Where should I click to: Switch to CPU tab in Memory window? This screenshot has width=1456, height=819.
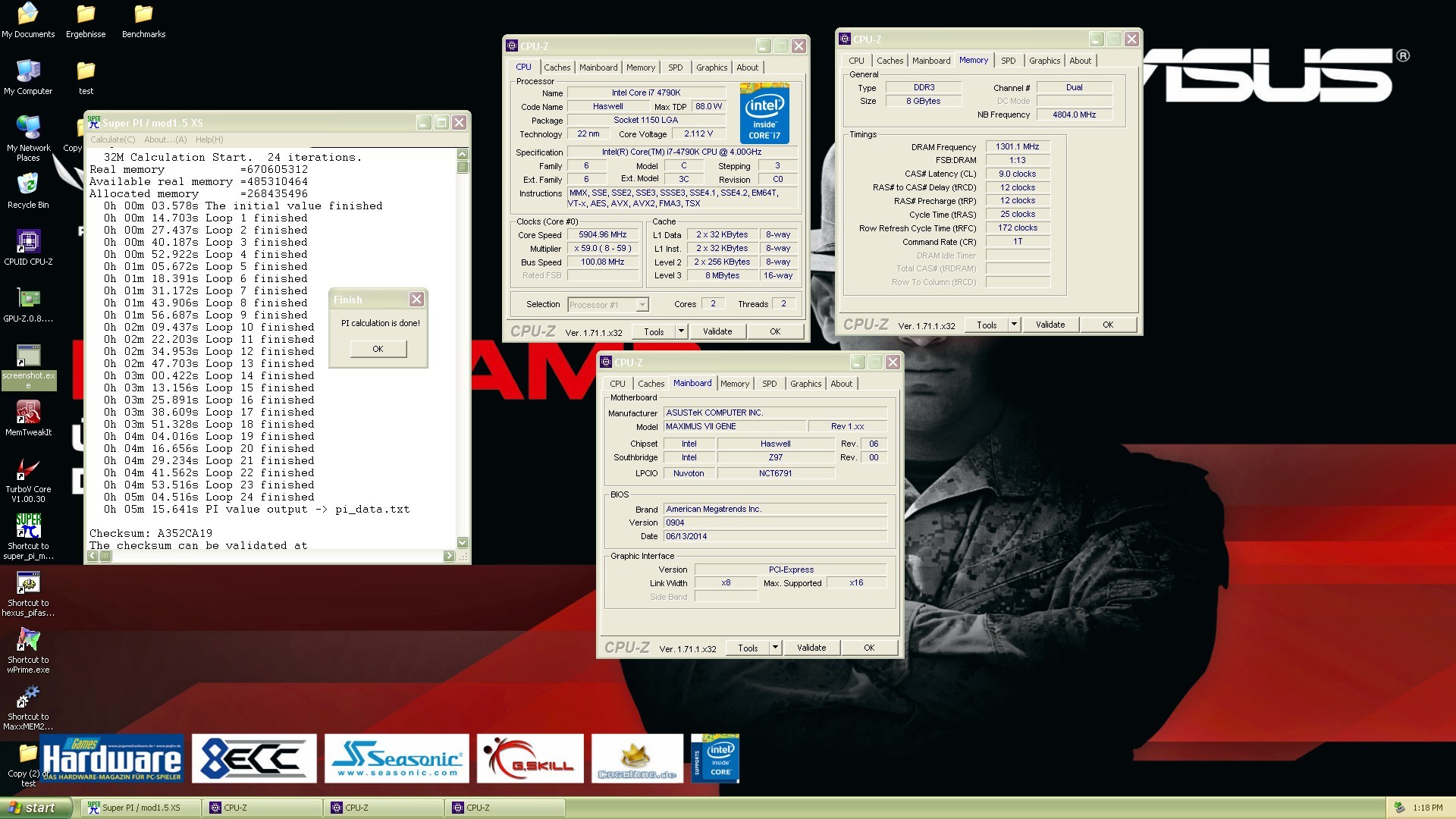856,61
